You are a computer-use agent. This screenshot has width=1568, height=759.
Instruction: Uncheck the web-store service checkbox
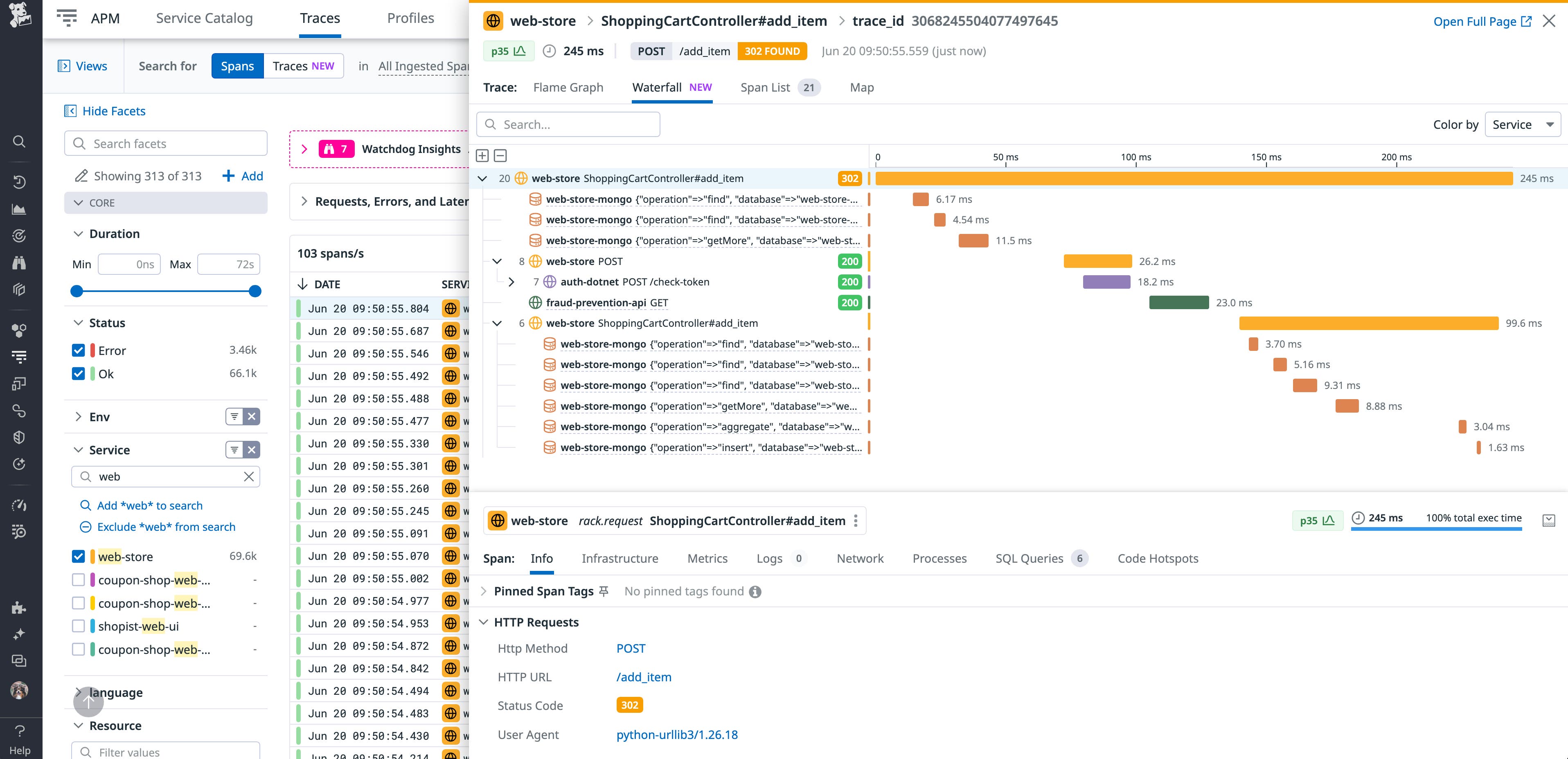79,557
